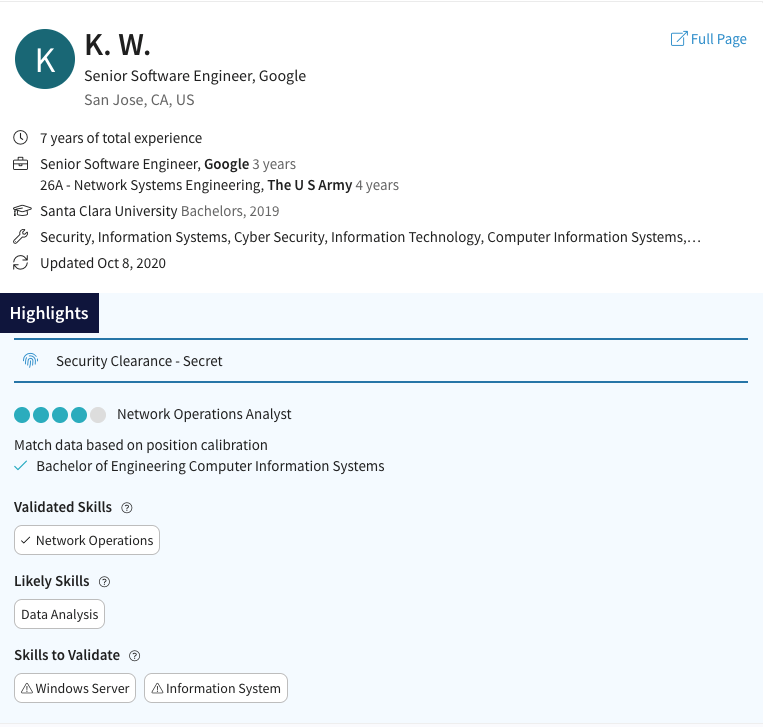
Task: Select the Information System skill chip
Action: (x=216, y=688)
